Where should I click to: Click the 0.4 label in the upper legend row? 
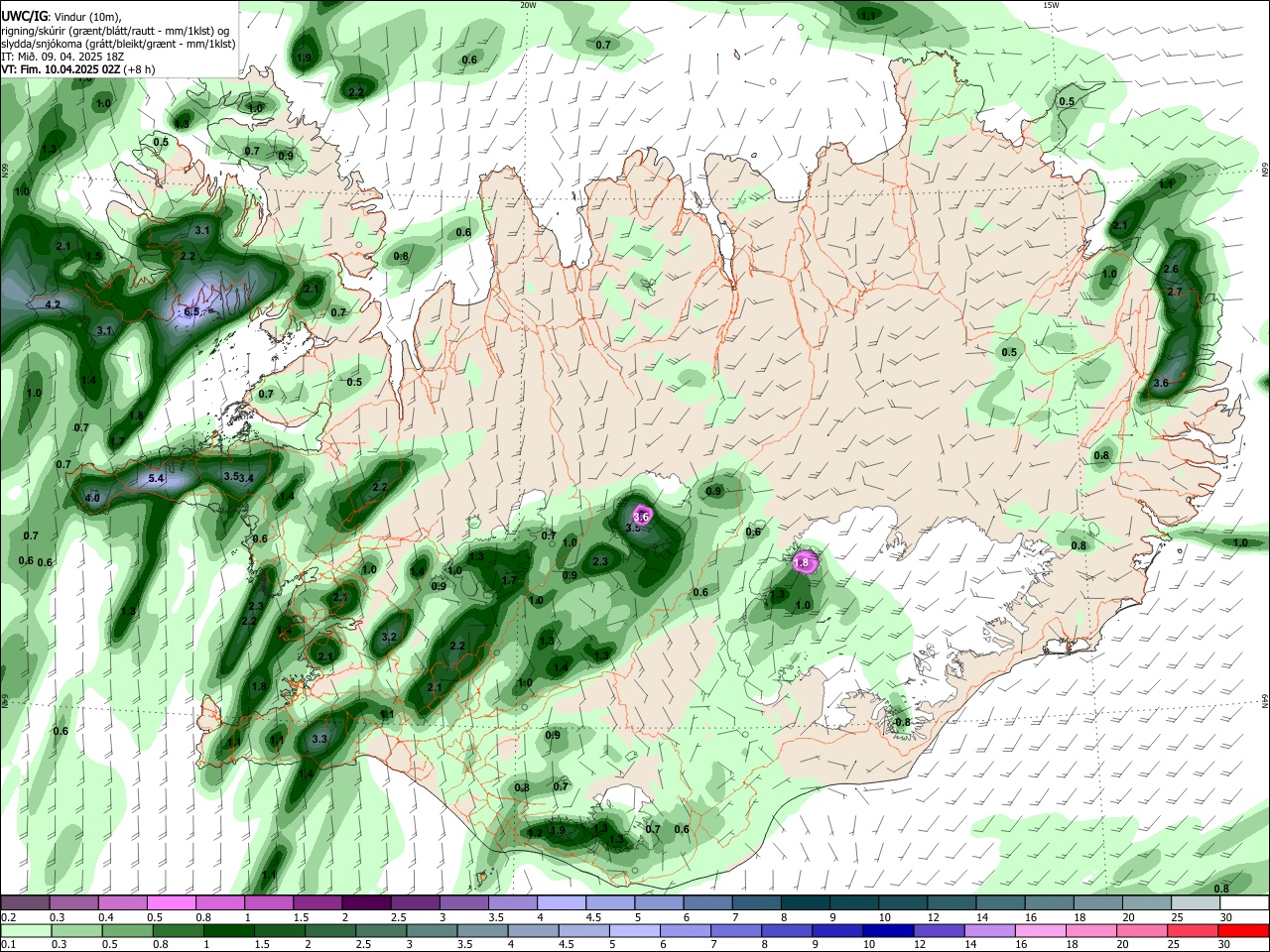tap(106, 917)
